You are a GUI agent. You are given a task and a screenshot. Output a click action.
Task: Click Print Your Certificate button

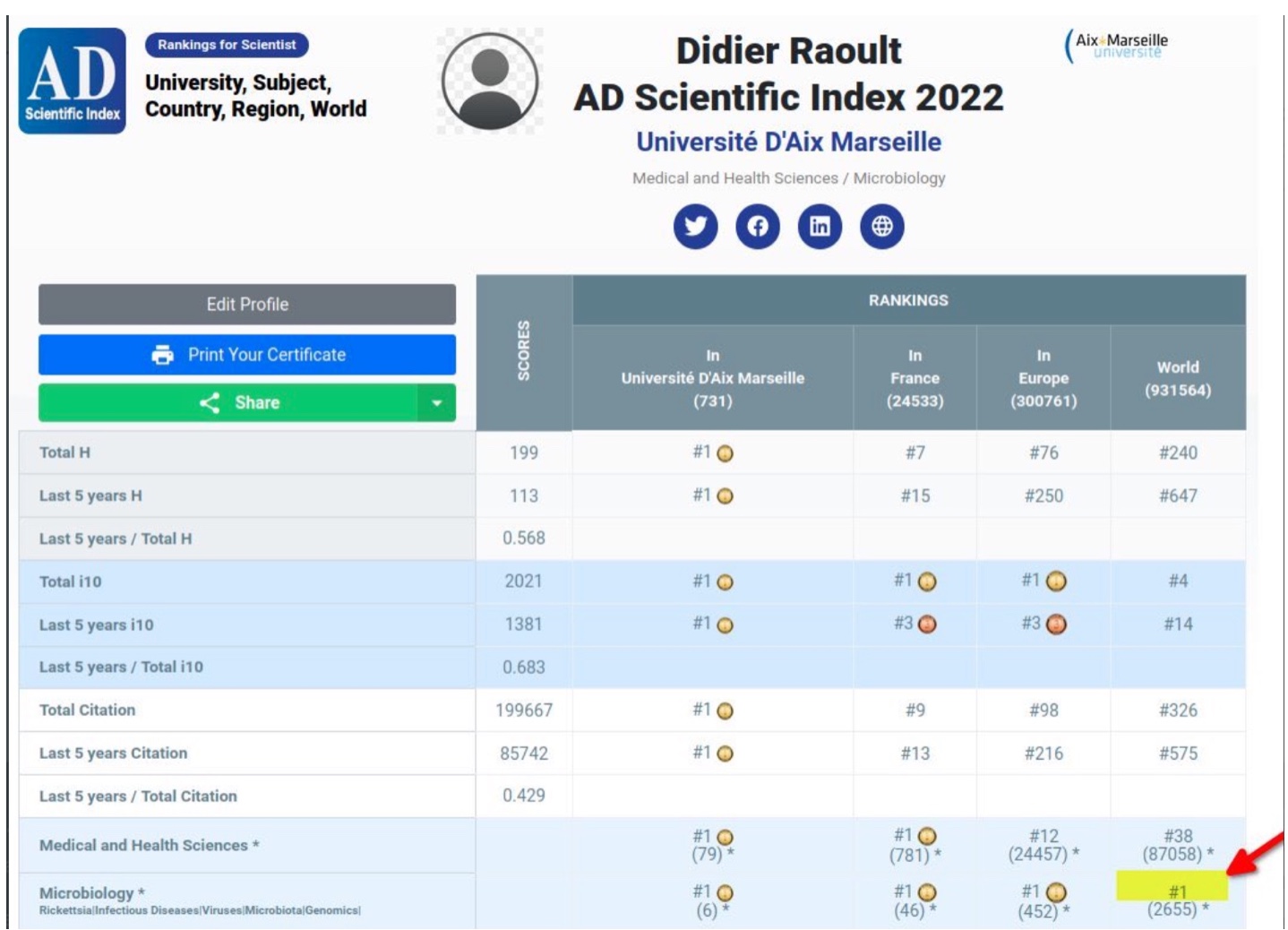(247, 355)
